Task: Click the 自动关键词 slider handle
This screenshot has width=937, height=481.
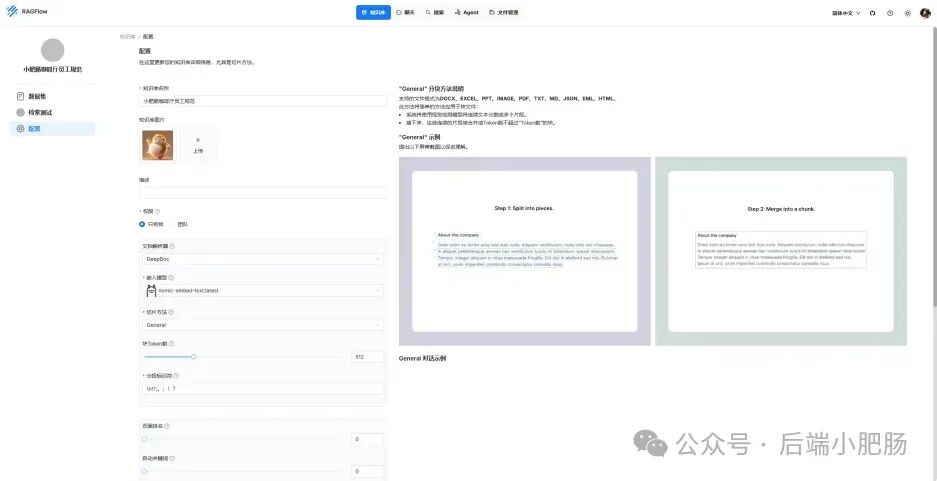Action: pos(144,471)
